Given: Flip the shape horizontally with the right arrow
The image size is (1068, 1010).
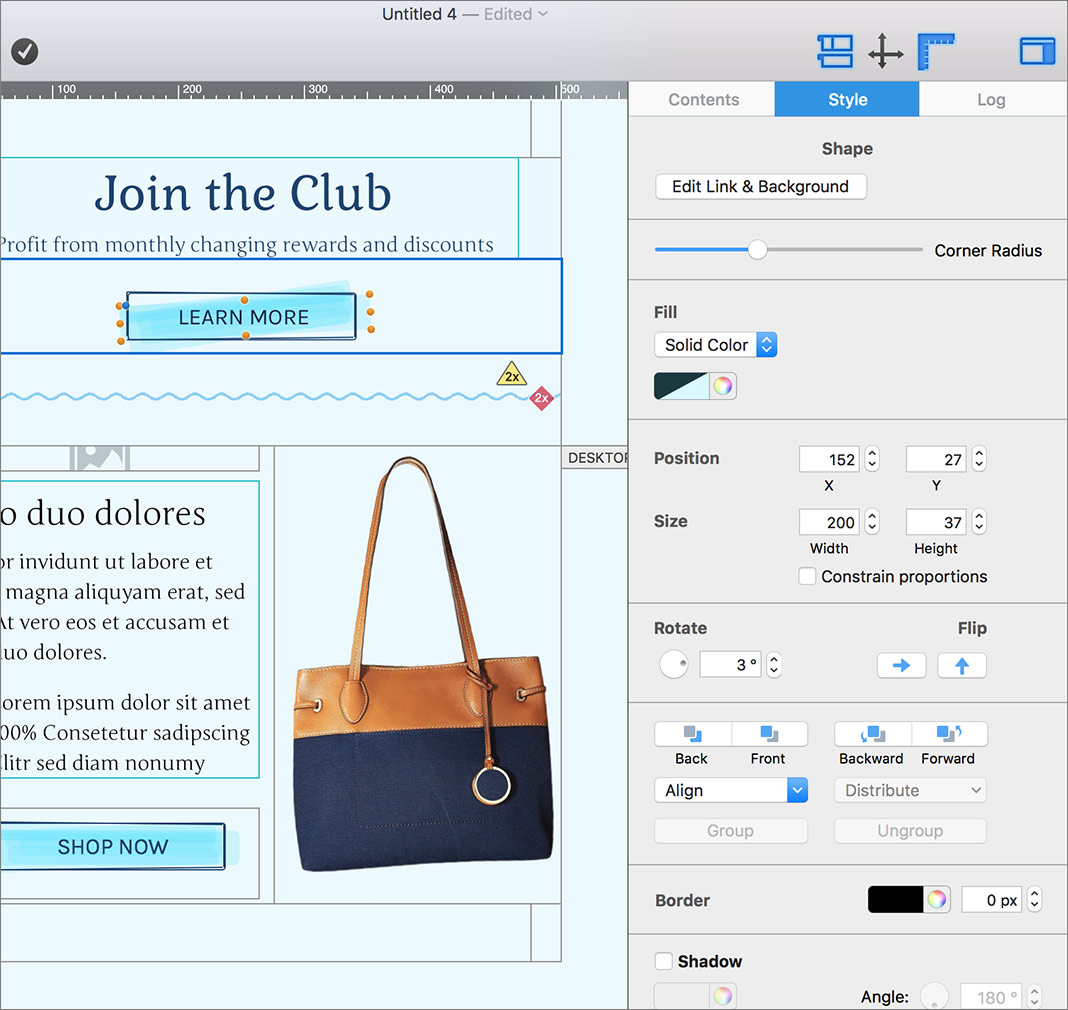Looking at the screenshot, I should [901, 665].
